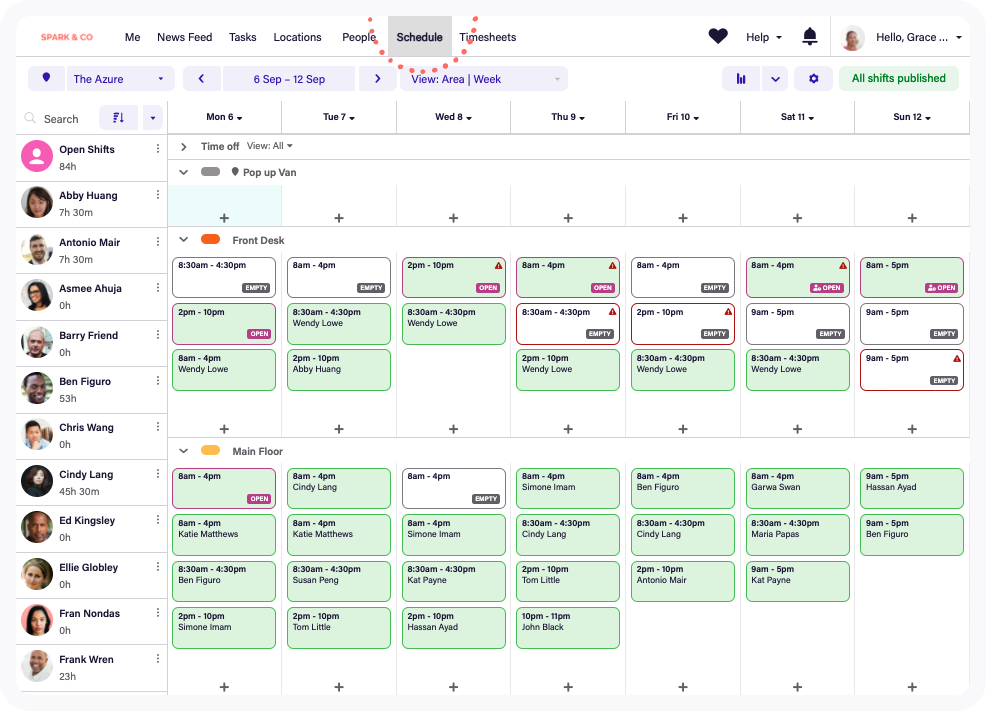
Task: Add shift to Pop up Van Monday
Action: 224,218
